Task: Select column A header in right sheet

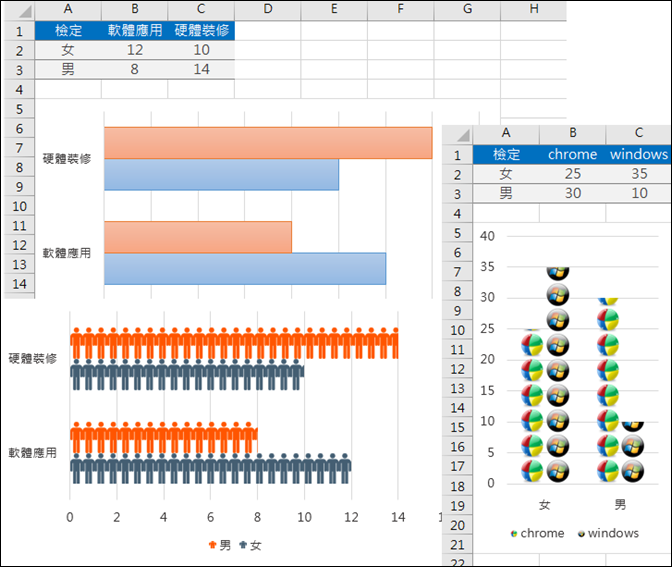Action: pos(506,133)
